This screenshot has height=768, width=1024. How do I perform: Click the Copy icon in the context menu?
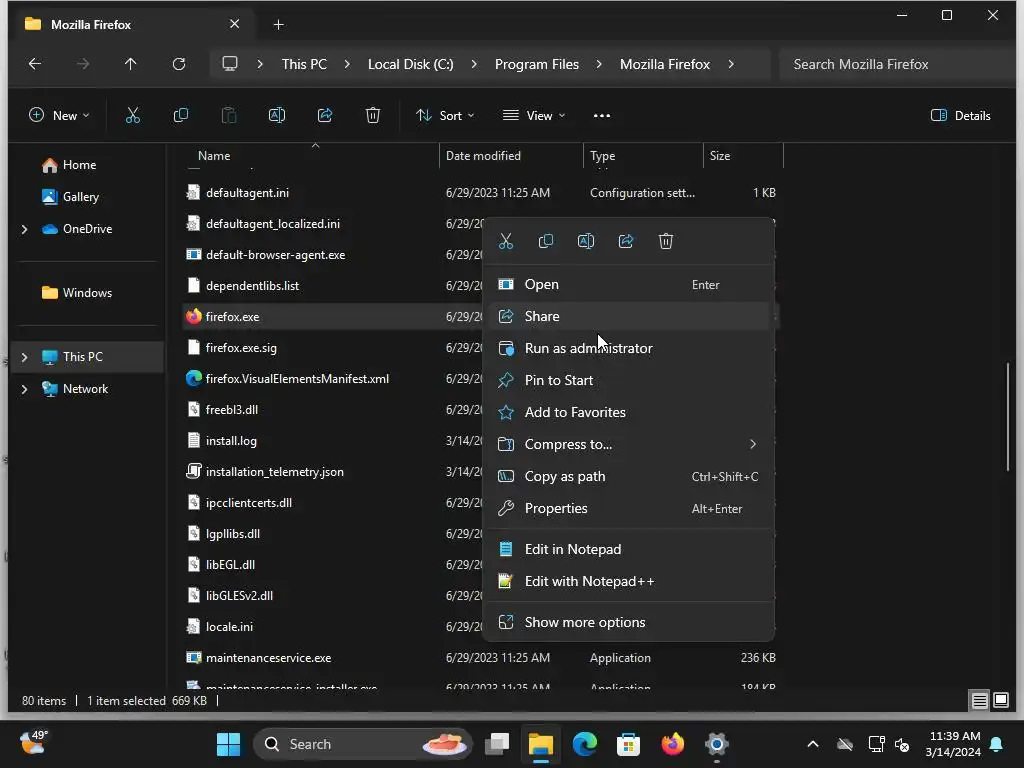point(546,241)
